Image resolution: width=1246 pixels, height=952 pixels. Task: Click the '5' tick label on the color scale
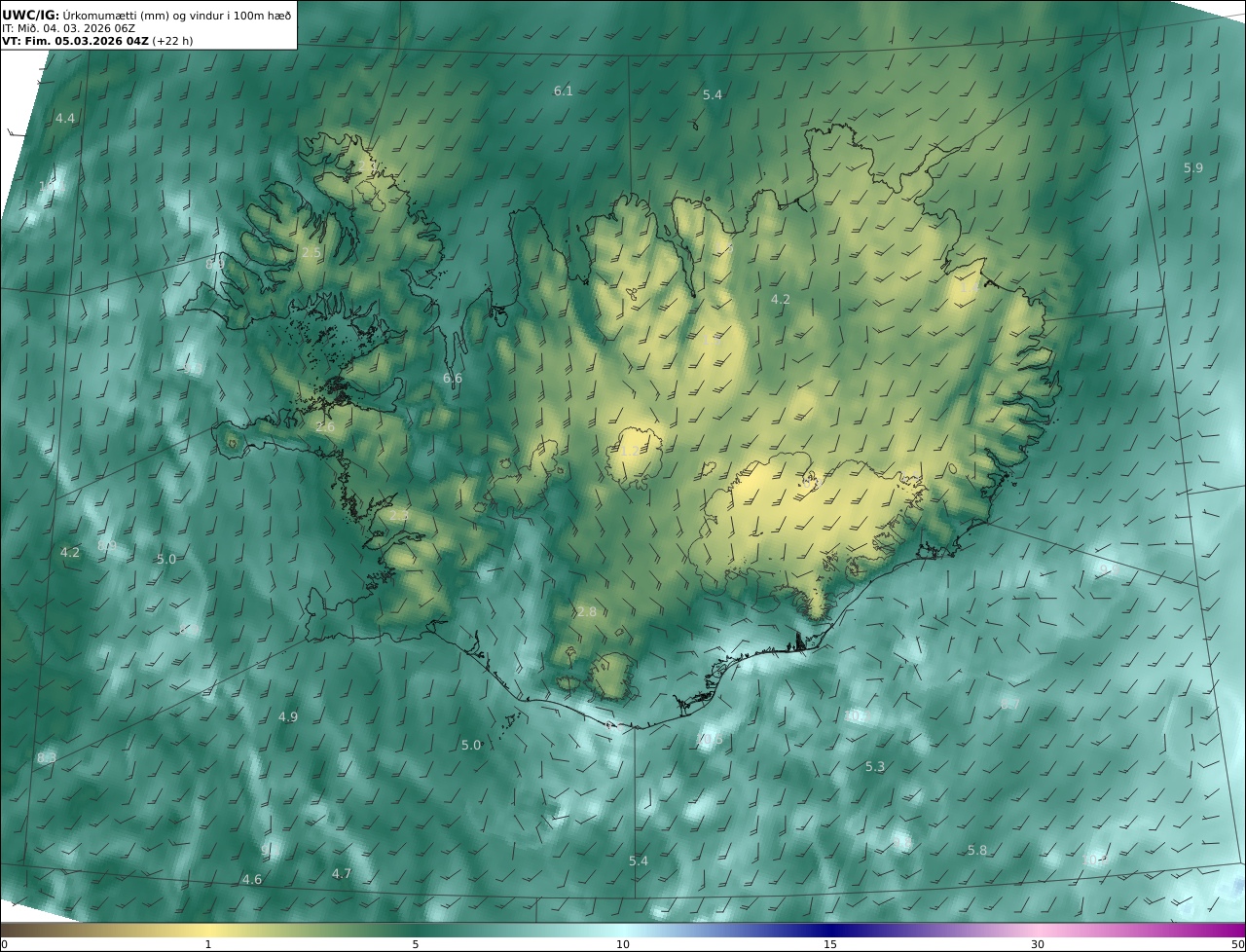click(416, 945)
